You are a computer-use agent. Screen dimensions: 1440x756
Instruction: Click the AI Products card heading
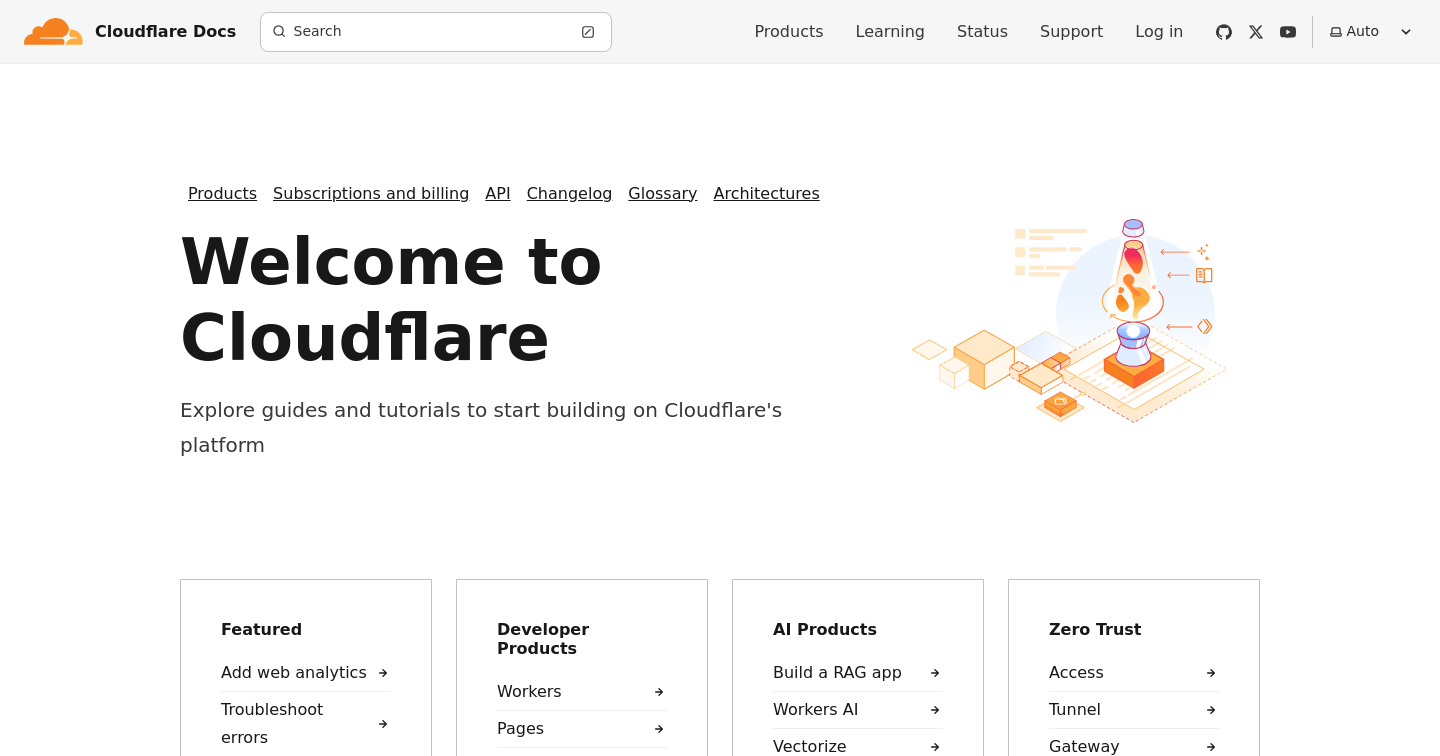[825, 630]
